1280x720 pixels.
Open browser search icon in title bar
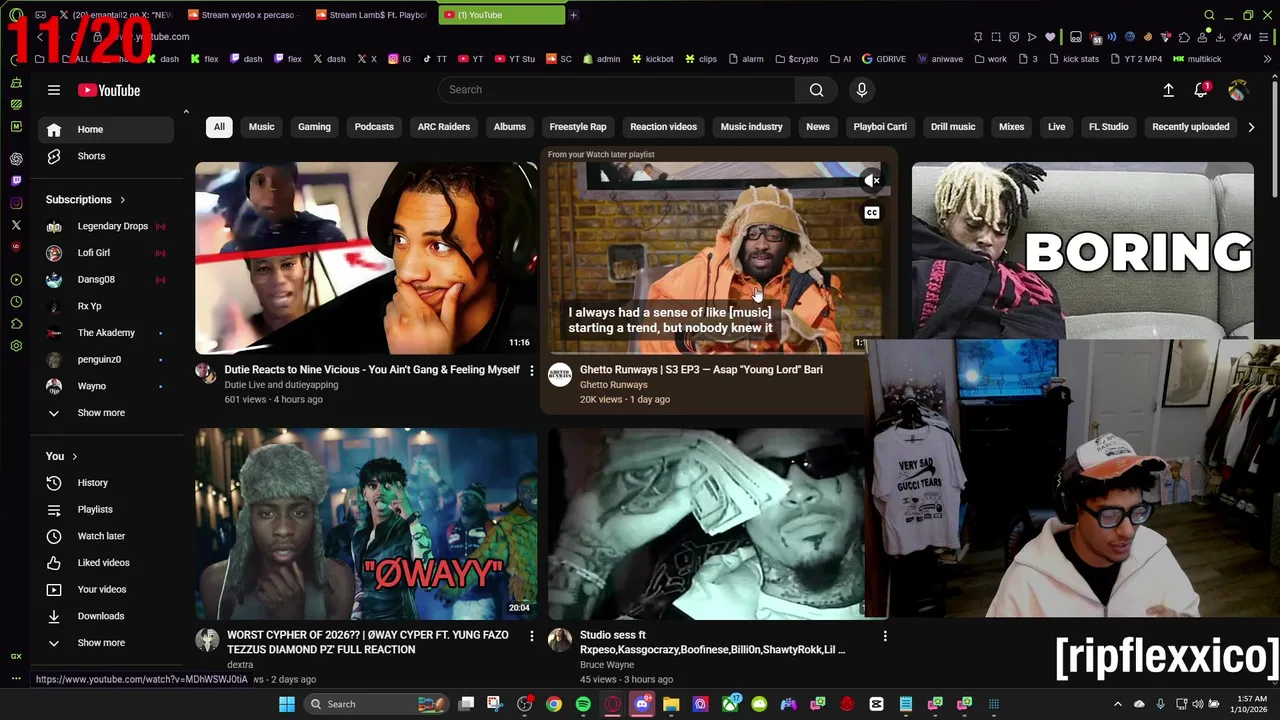pos(1209,15)
